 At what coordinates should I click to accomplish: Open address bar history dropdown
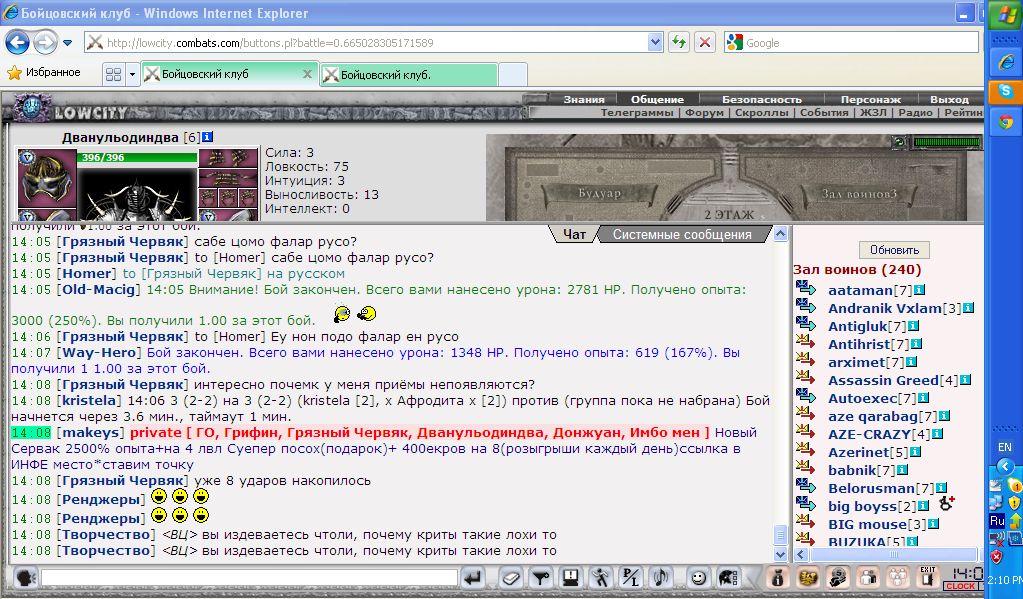[655, 43]
